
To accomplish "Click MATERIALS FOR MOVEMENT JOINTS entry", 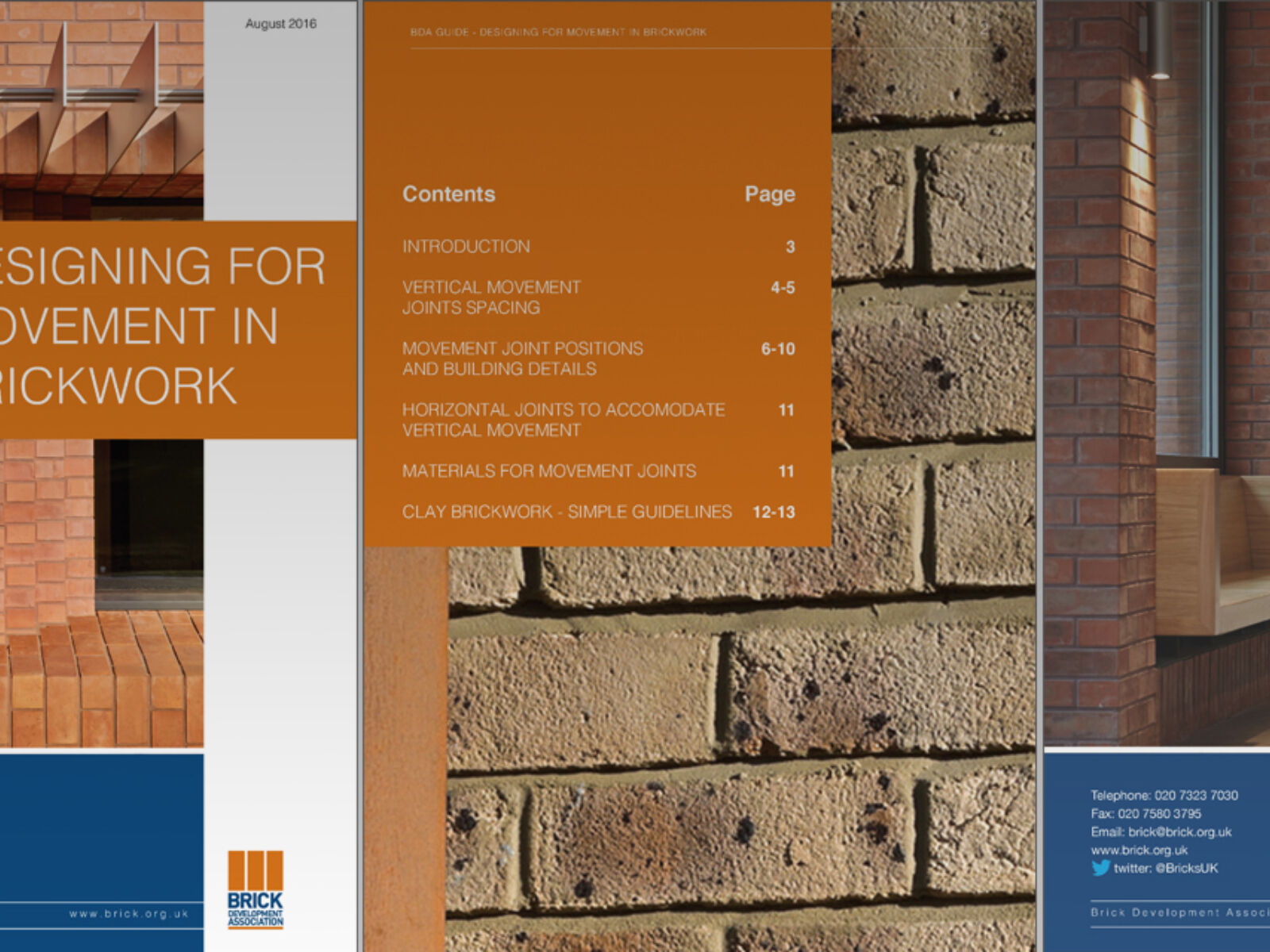I will 550,470.
